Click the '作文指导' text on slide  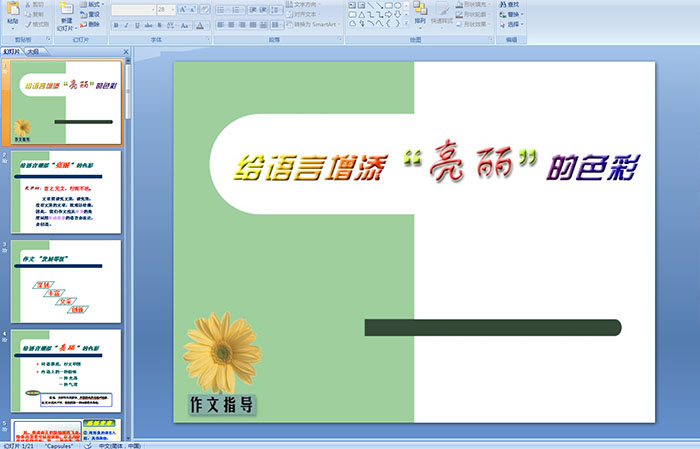(x=222, y=404)
